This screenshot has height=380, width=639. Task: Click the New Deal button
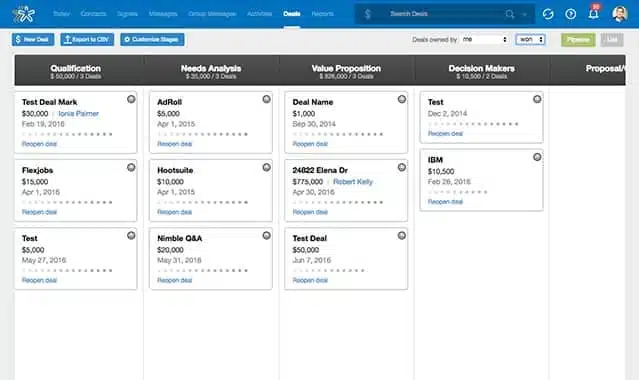point(33,40)
